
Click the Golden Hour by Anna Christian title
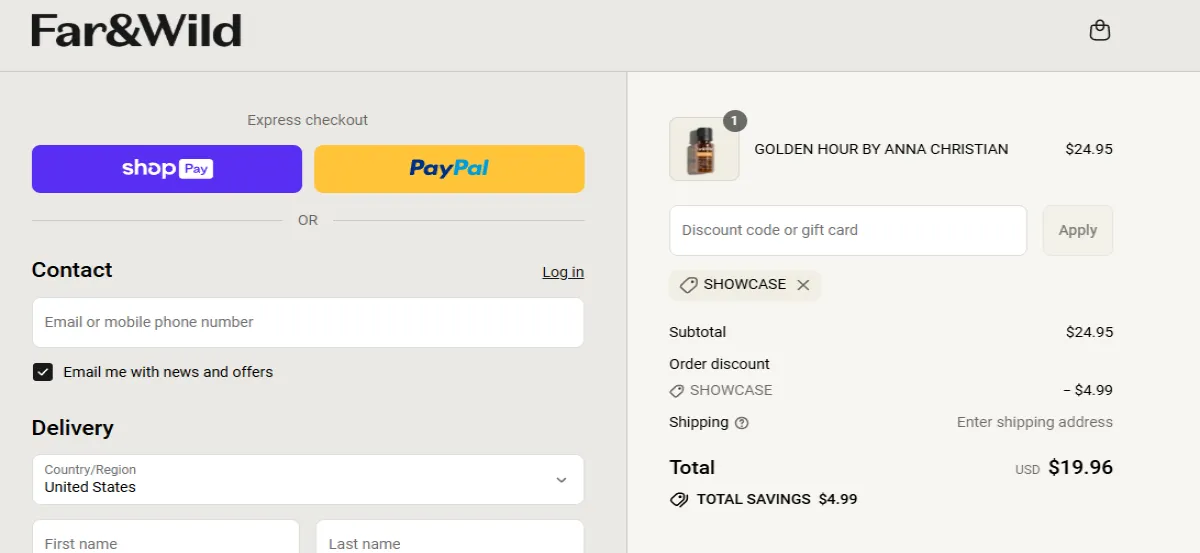coord(881,149)
